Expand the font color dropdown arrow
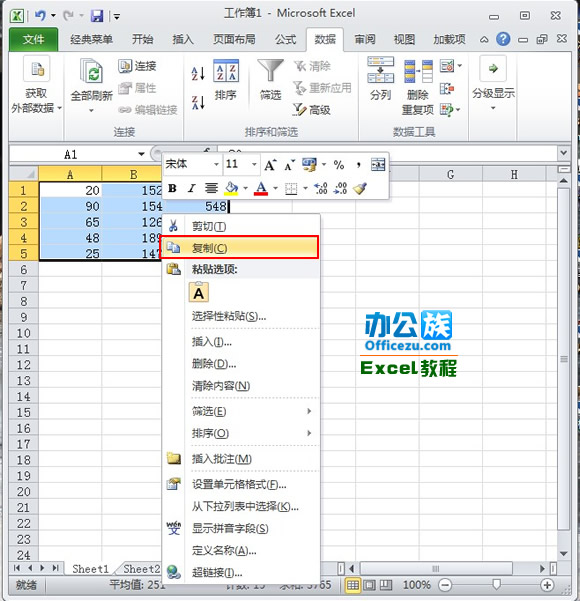 point(275,188)
